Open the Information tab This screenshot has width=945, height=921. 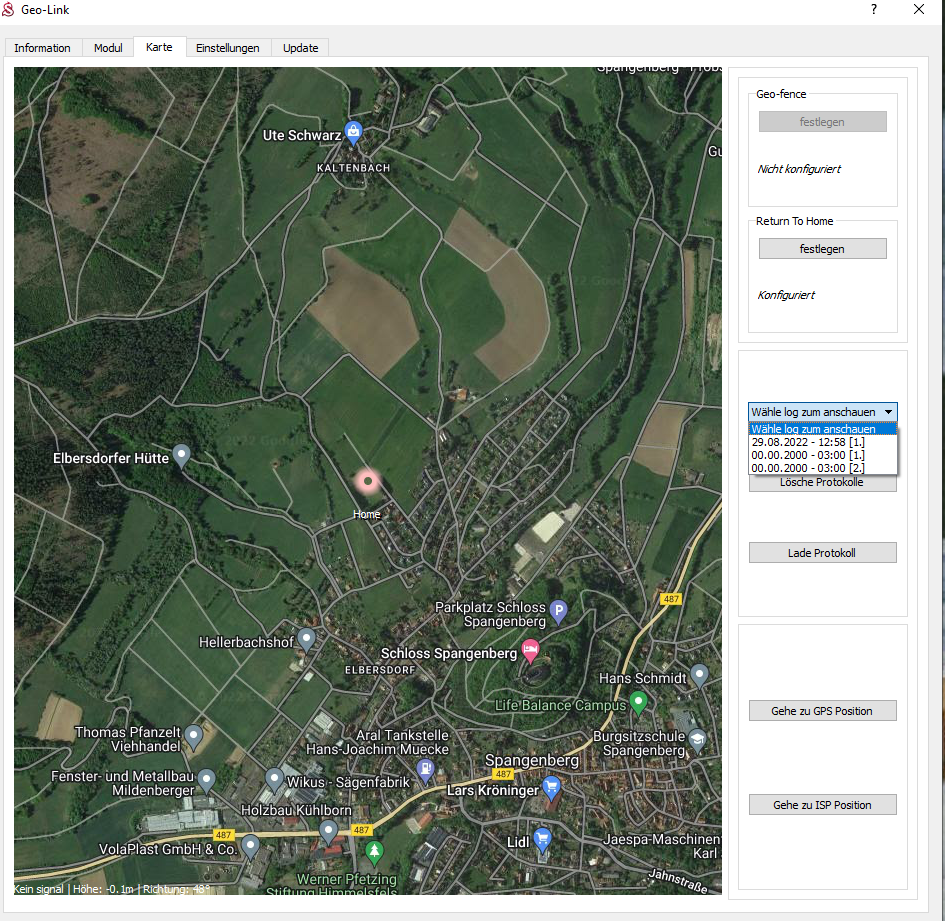click(42, 48)
